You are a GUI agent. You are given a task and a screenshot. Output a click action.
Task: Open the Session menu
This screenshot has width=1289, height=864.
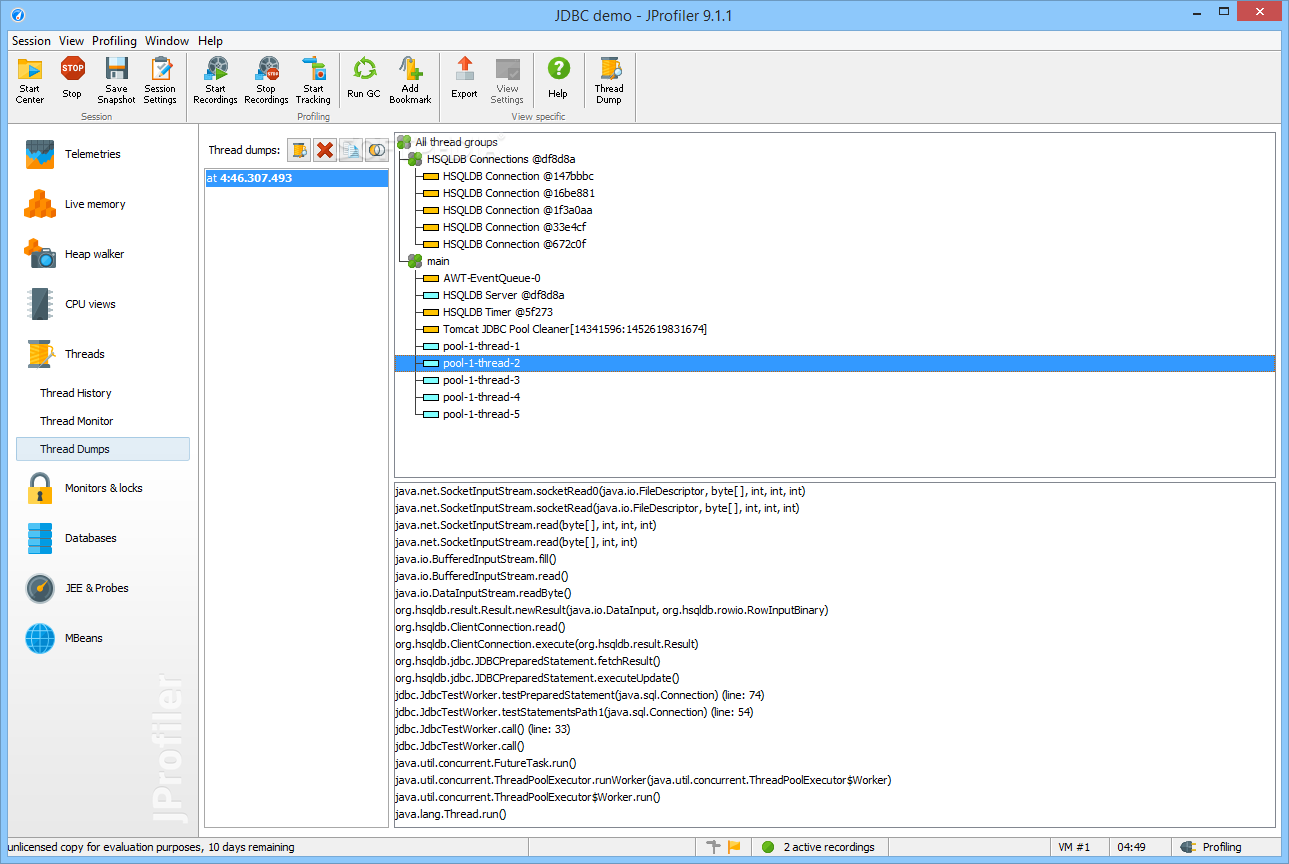31,41
